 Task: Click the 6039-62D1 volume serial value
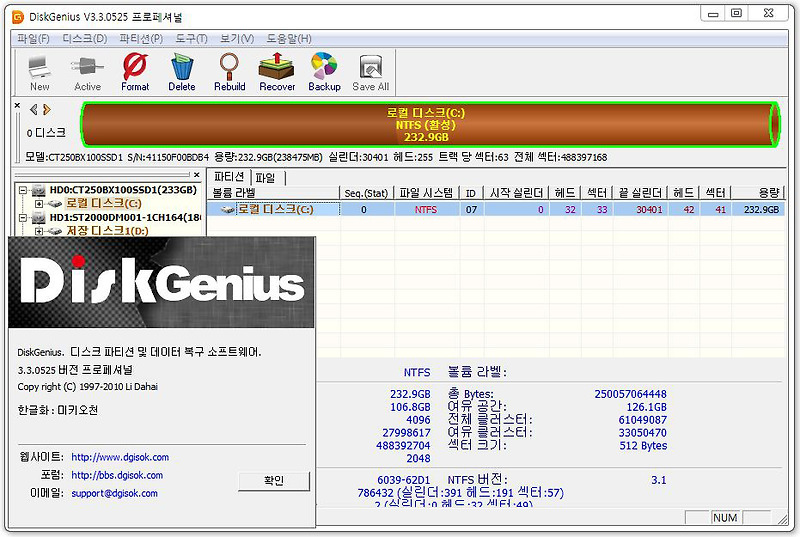coord(404,480)
